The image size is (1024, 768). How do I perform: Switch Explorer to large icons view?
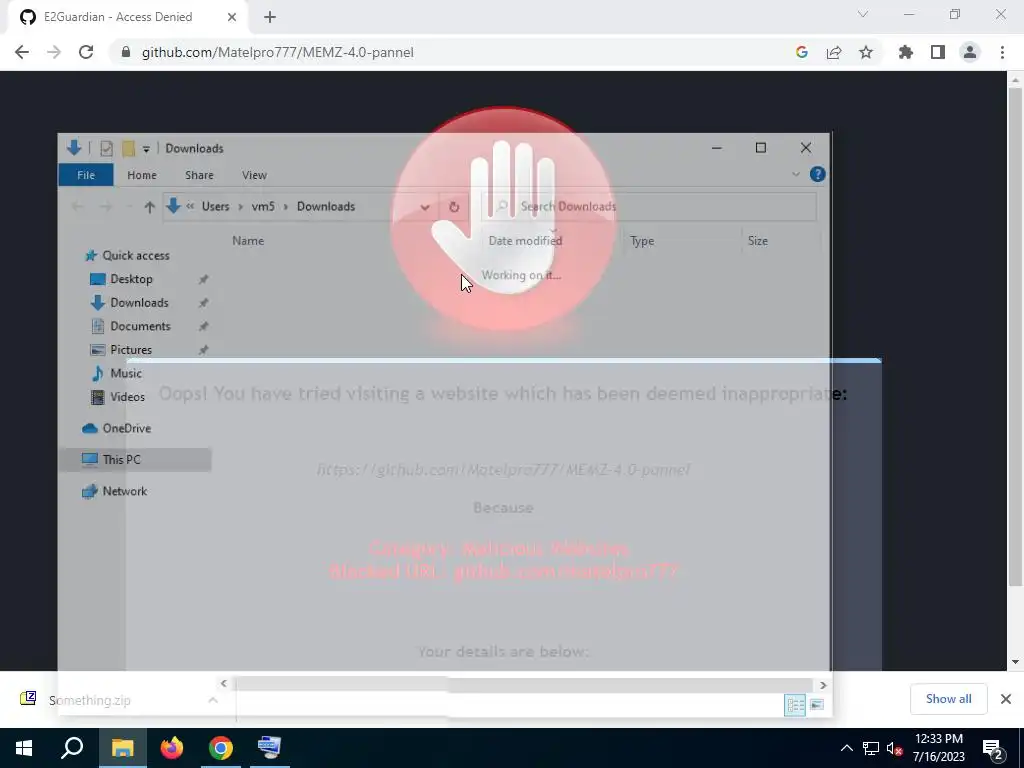coord(816,705)
